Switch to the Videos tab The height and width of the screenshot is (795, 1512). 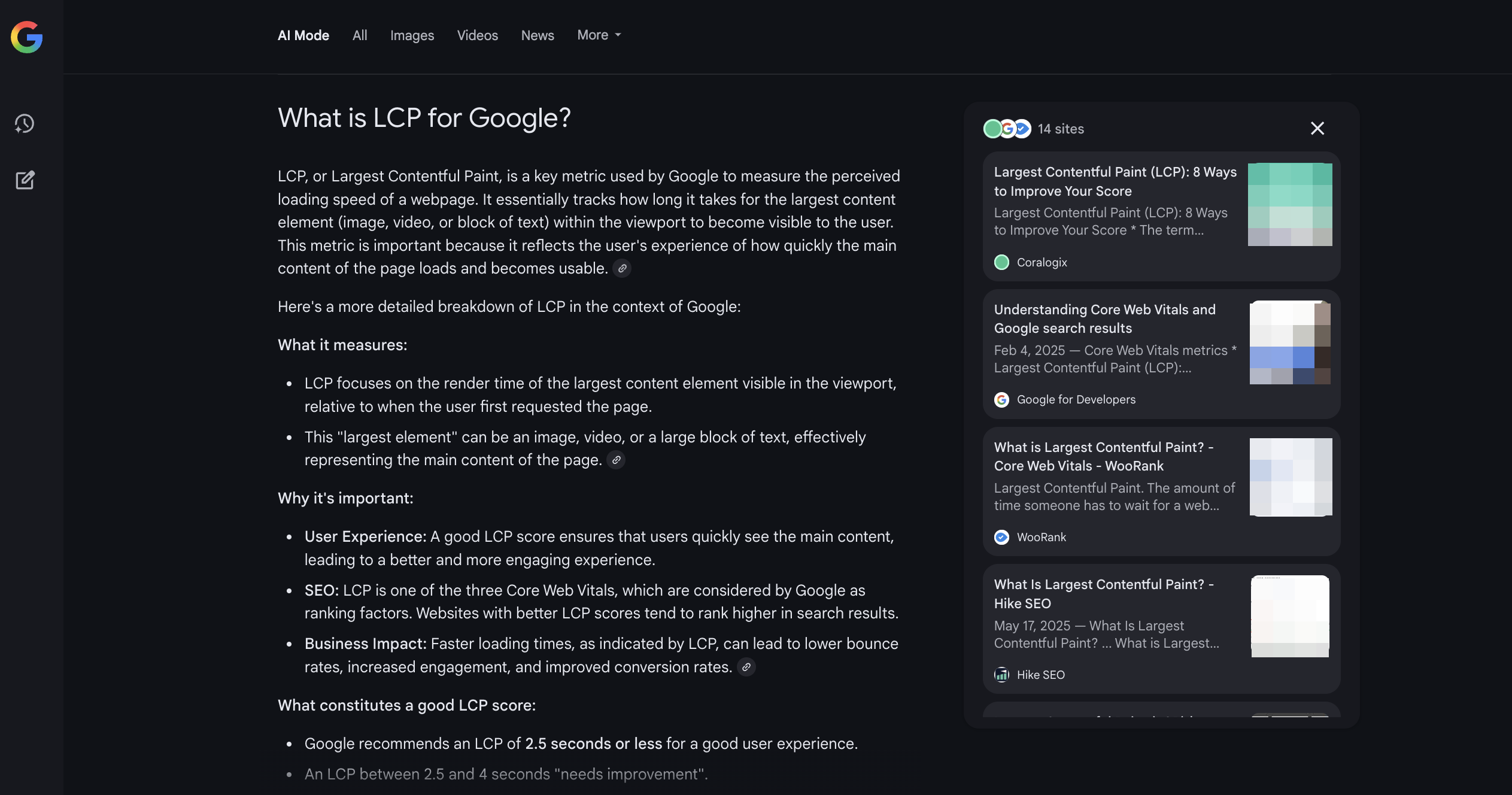click(476, 35)
